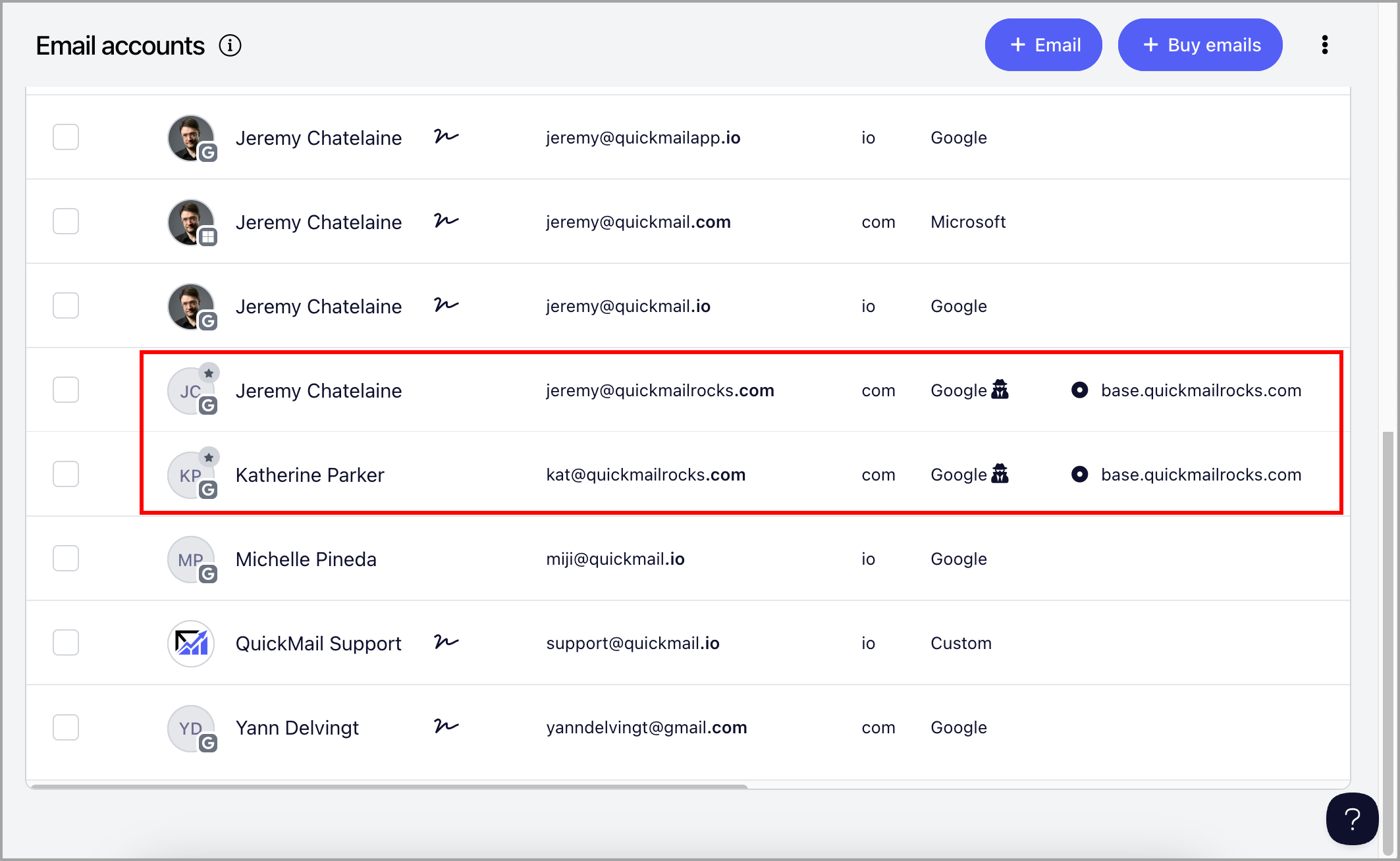Click status dot for kat@quickmailrocks.com base domain
The image size is (1400, 861).
click(1079, 474)
